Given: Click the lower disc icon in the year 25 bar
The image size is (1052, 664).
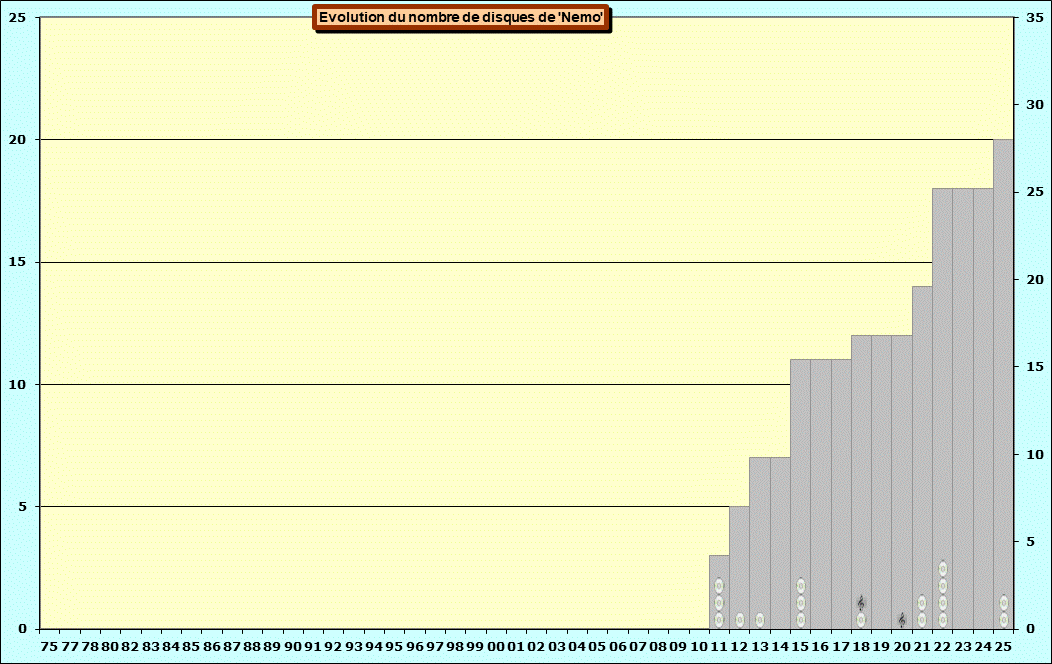Looking at the screenshot, I should point(1004,620).
